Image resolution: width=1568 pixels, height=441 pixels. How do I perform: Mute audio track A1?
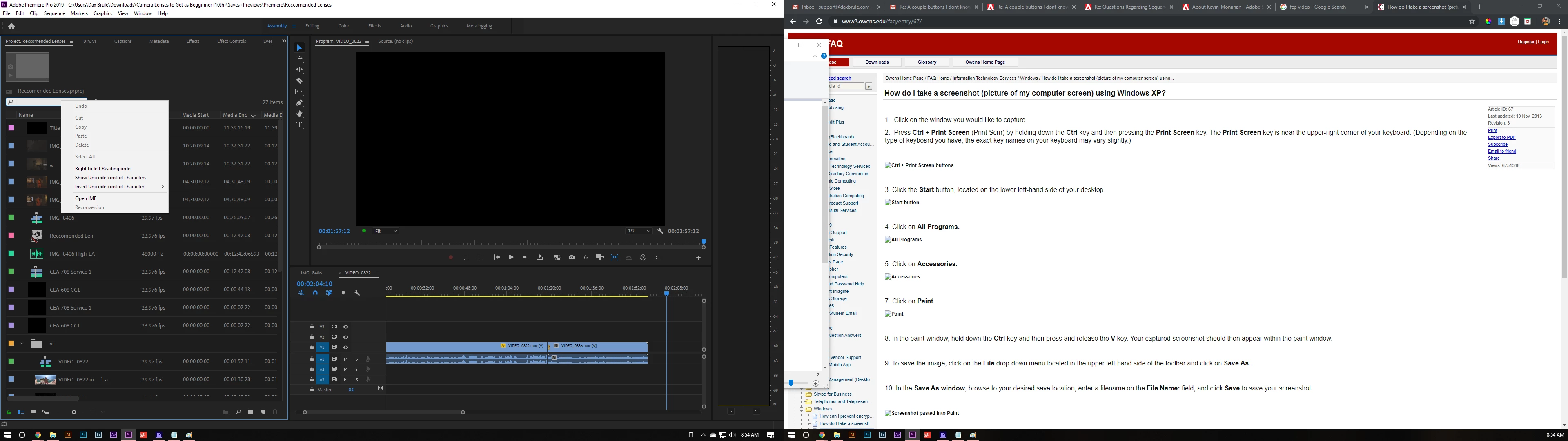coord(346,359)
